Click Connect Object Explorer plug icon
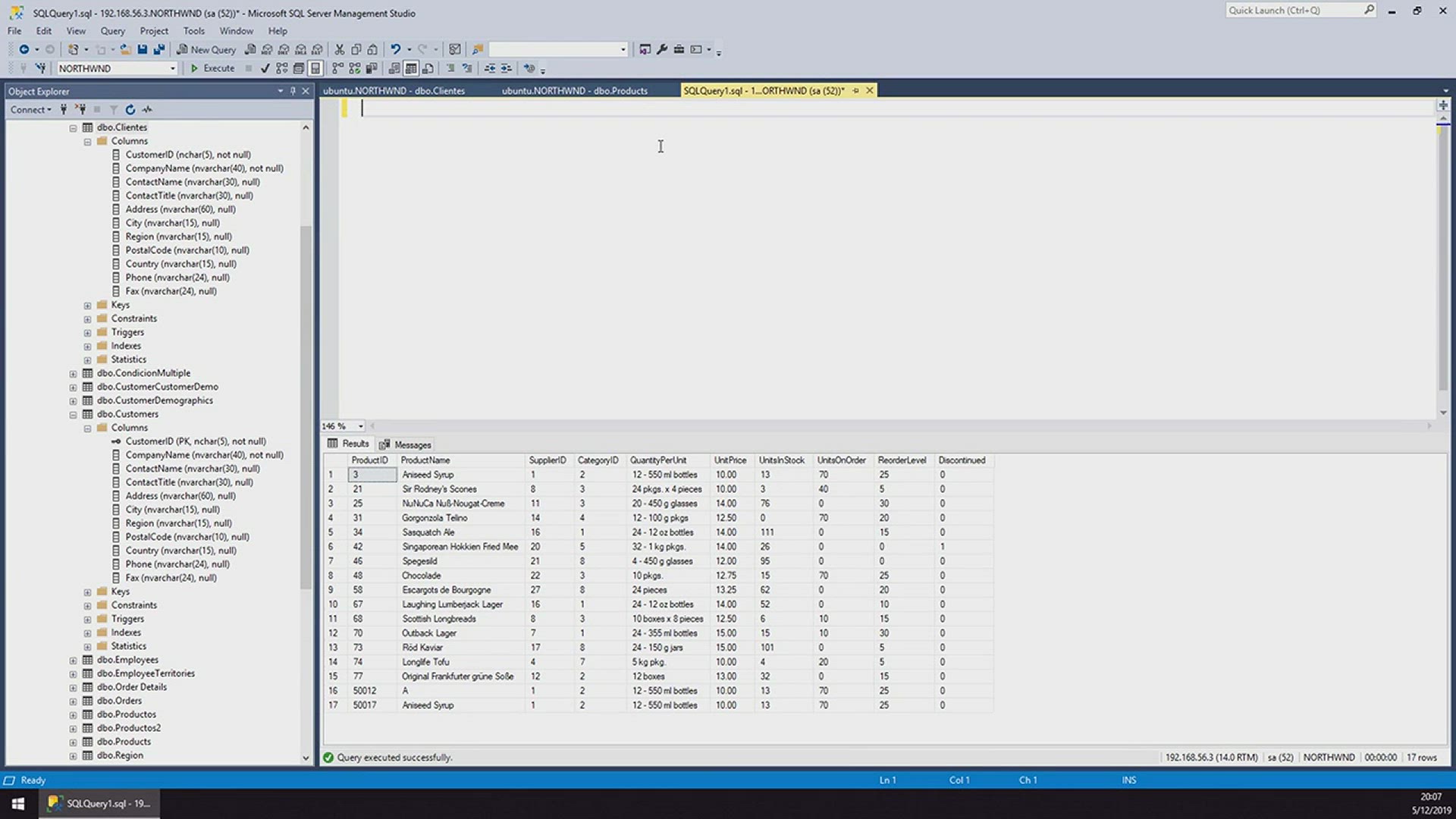 coord(64,110)
